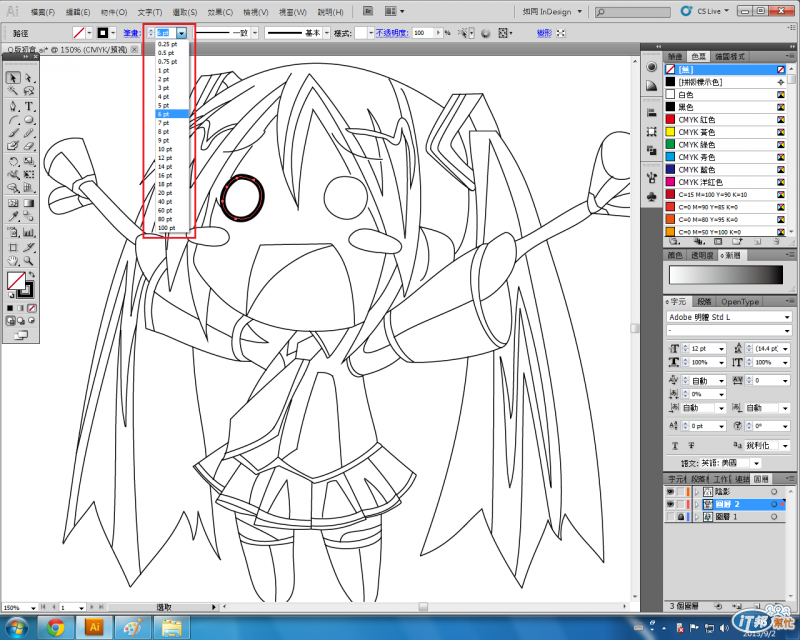Click the Recolor Artwork wheel icon

coord(486,33)
